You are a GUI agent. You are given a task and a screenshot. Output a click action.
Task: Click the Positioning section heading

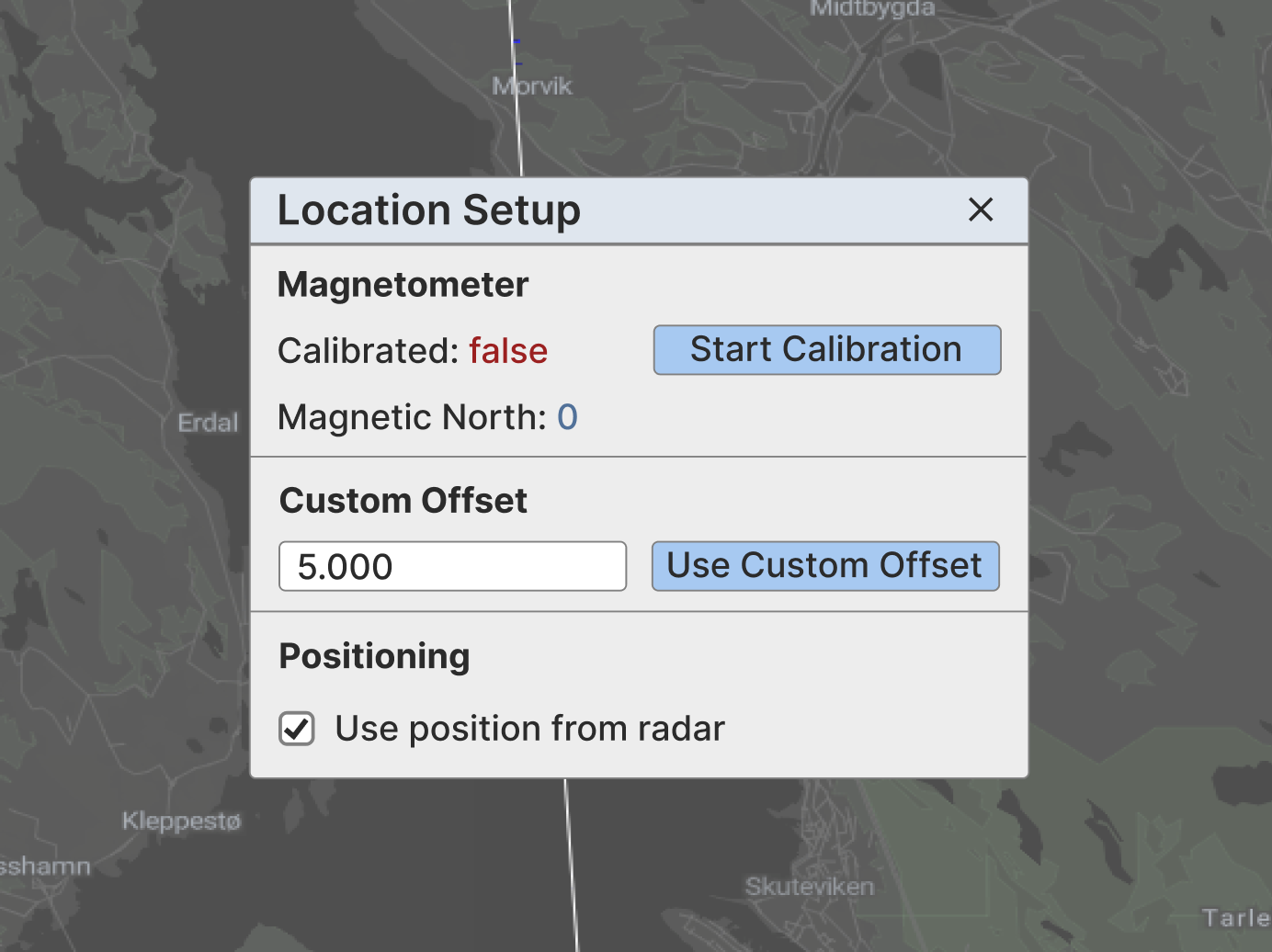click(374, 657)
